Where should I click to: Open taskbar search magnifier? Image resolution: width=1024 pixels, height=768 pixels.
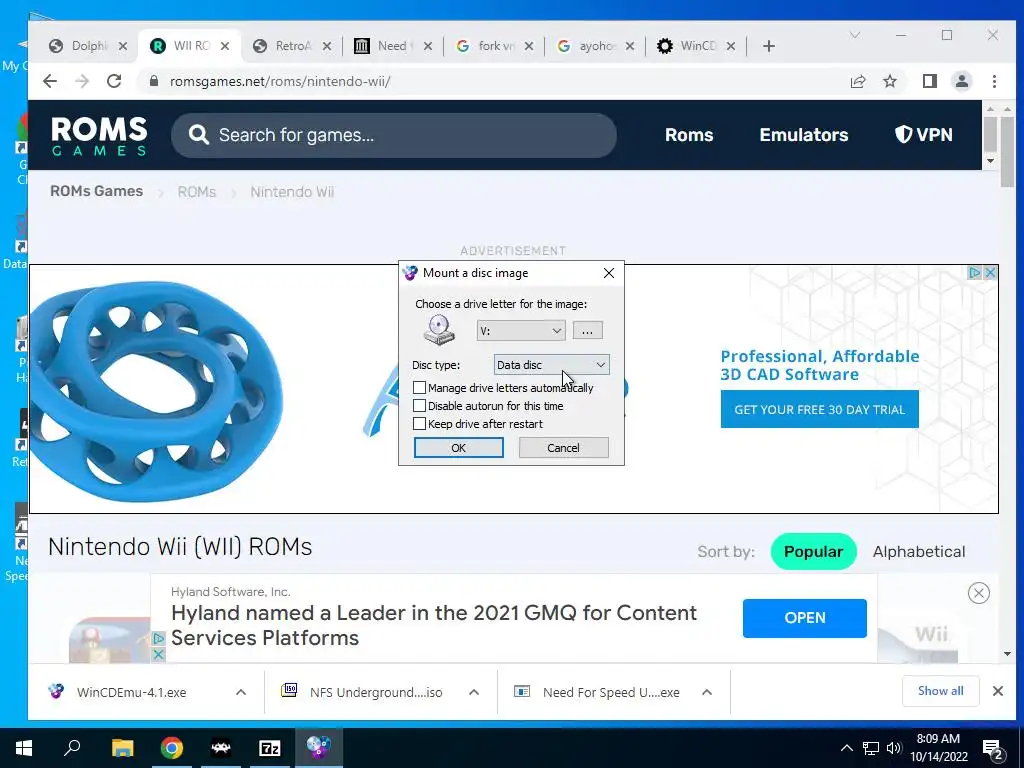pyautogui.click(x=72, y=748)
